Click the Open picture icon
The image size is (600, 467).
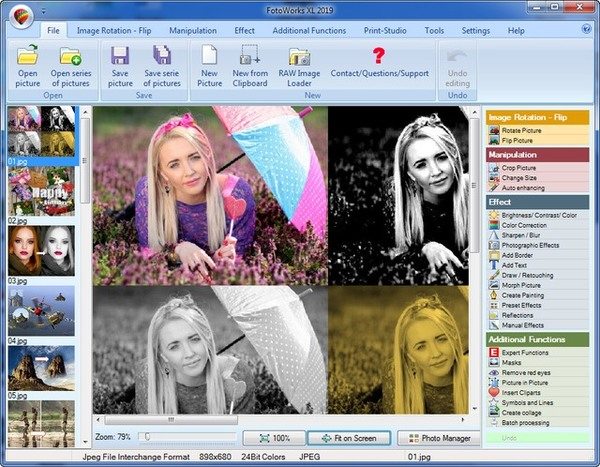(27, 56)
